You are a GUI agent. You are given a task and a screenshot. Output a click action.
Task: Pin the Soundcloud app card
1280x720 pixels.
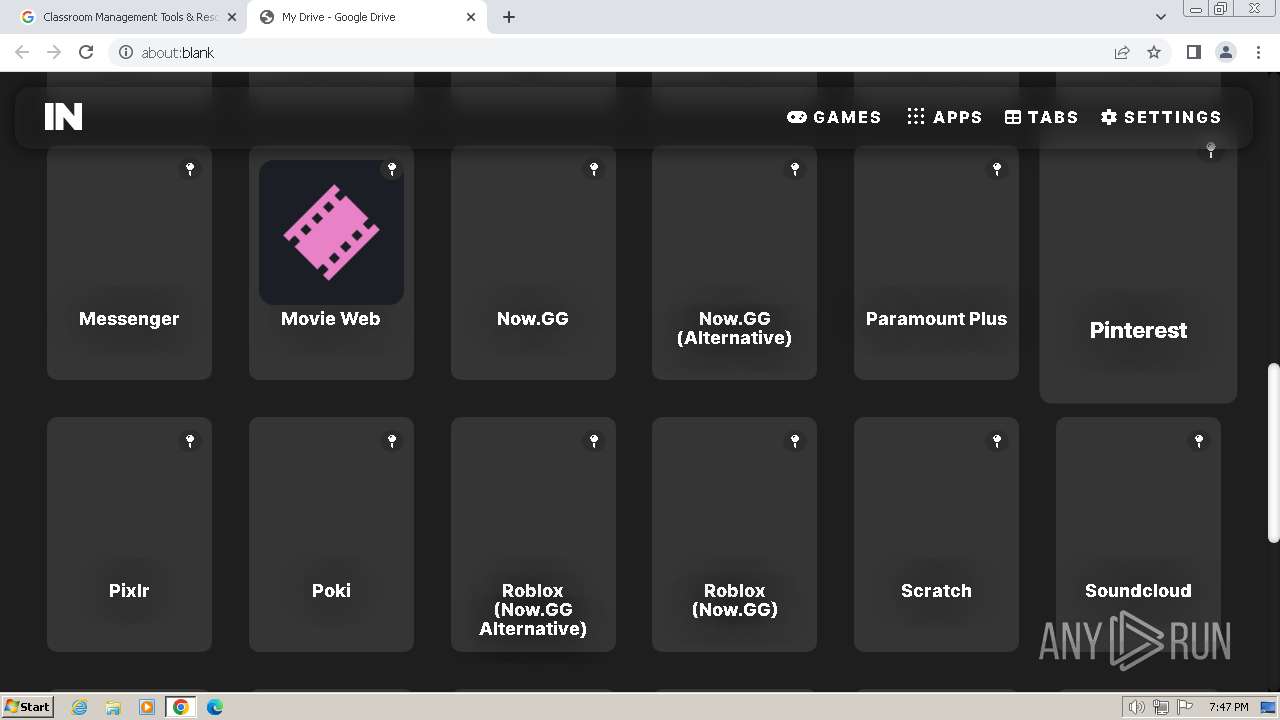(x=1199, y=441)
